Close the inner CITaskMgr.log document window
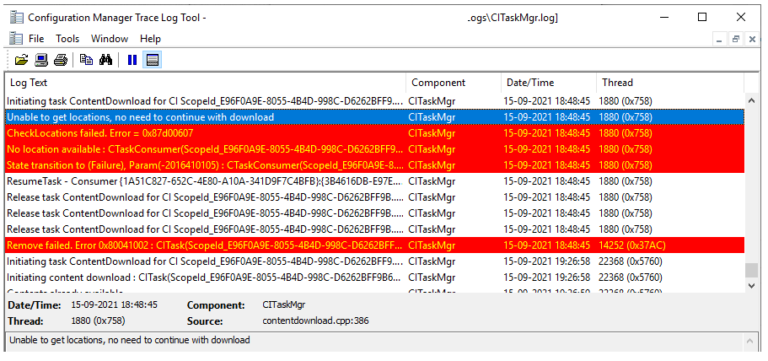The image size is (768, 361). (752, 40)
